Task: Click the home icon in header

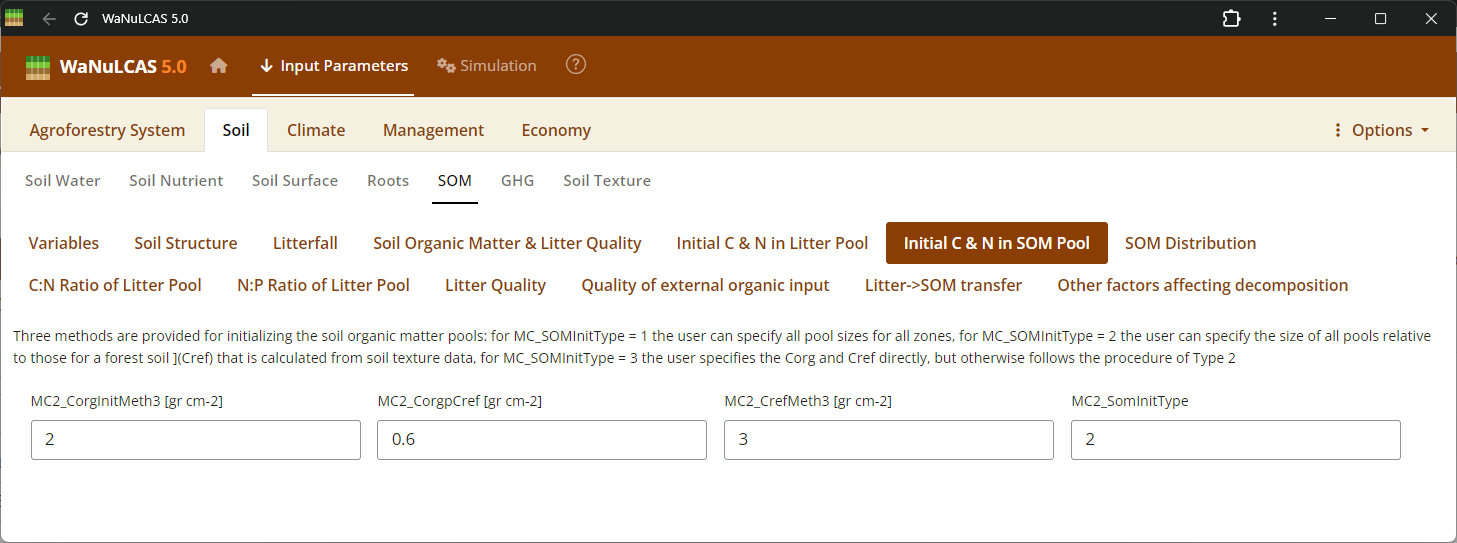Action: pos(219,66)
